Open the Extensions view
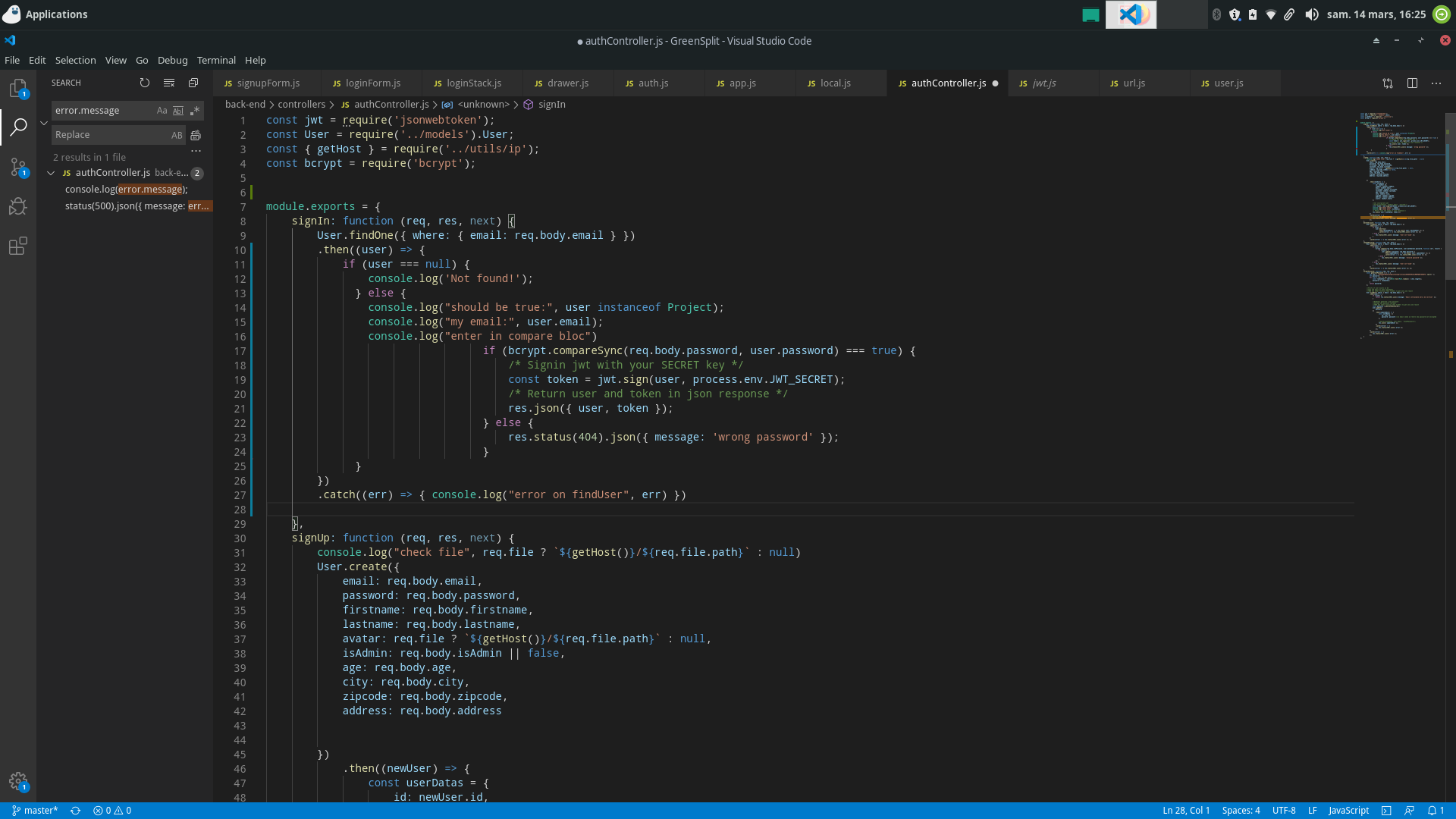This screenshot has height=819, width=1456. [18, 246]
